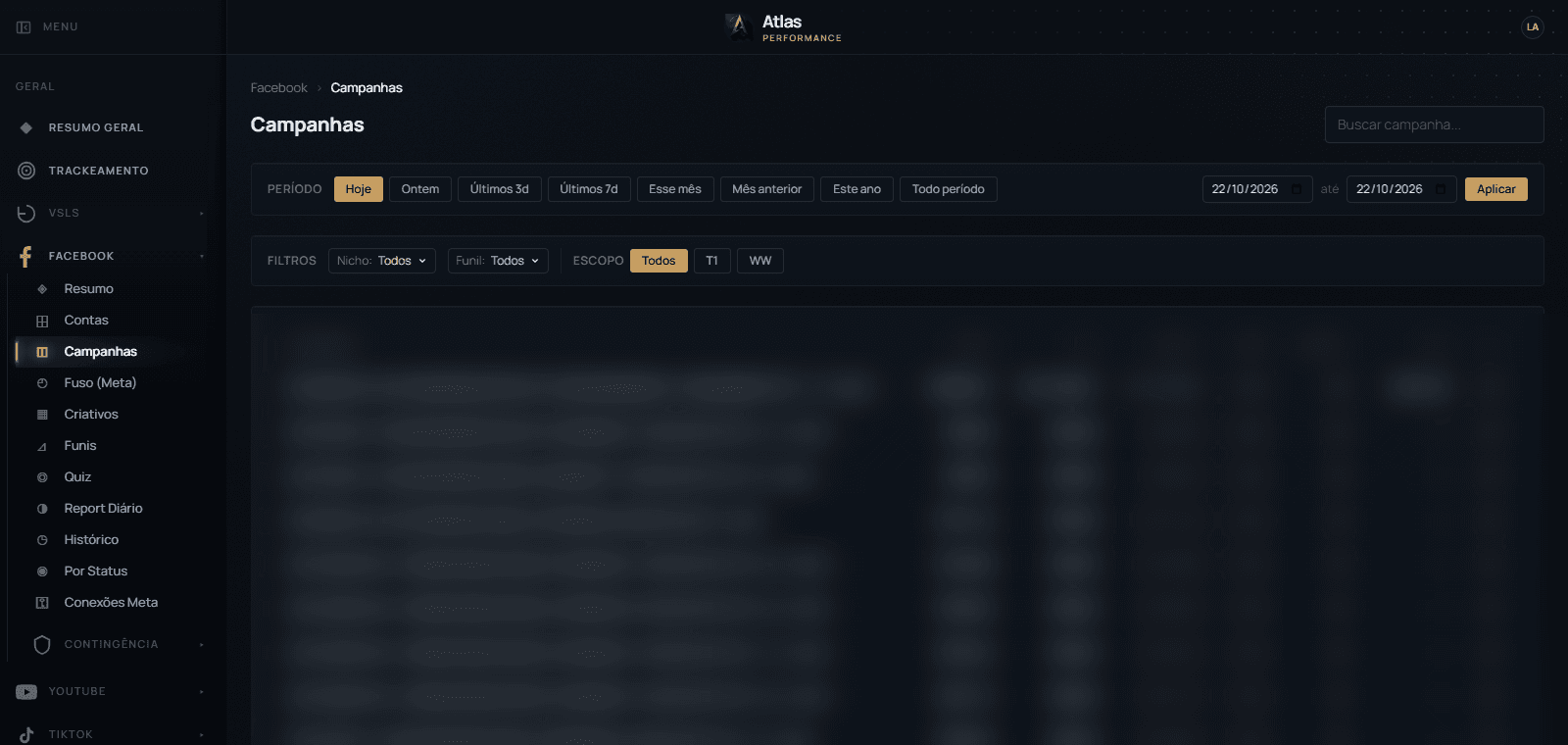Screen dimensions: 1568x745
Task: Click the Contingência shield icon
Action: [42, 645]
